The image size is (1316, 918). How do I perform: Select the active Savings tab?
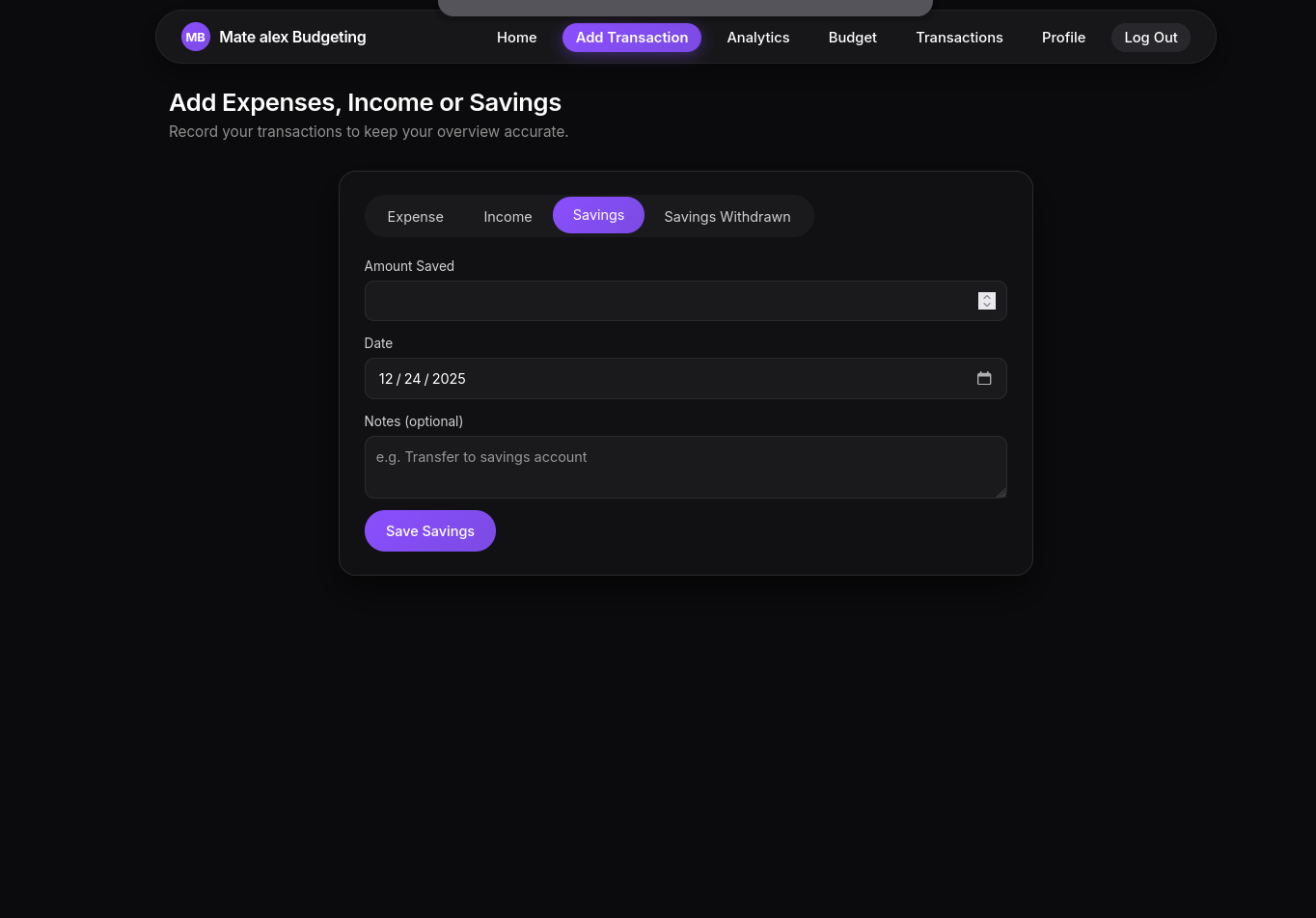(598, 215)
